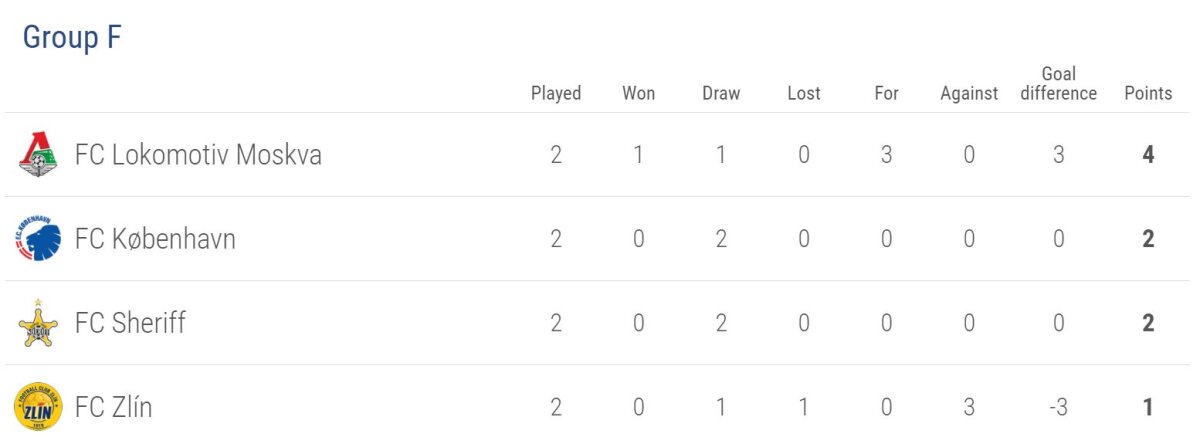
Task: Click the Draw column header
Action: click(x=721, y=93)
